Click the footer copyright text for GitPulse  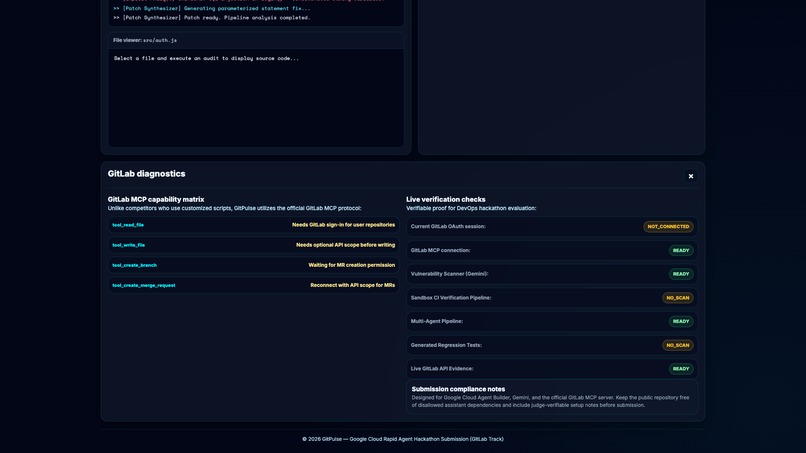tap(403, 439)
